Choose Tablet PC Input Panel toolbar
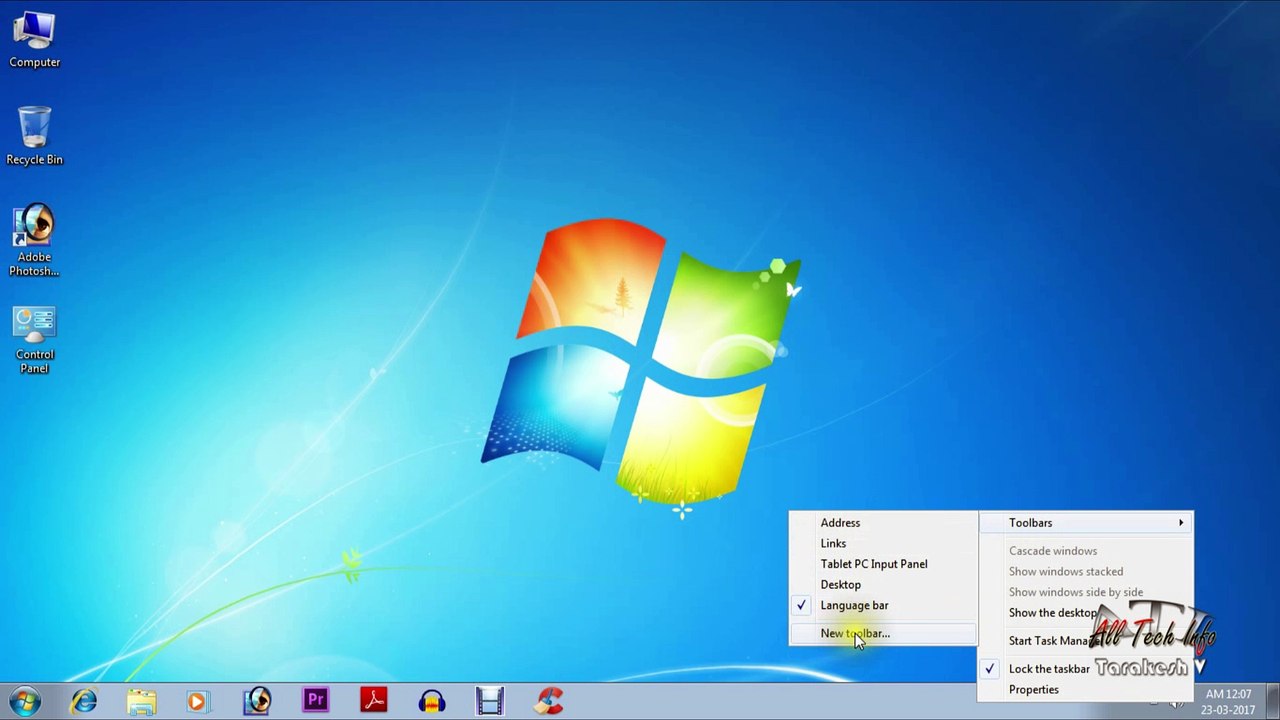 tap(883, 564)
